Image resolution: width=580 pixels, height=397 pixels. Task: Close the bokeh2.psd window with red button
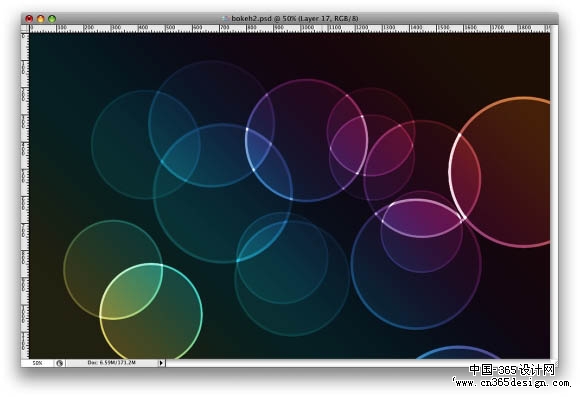click(29, 18)
